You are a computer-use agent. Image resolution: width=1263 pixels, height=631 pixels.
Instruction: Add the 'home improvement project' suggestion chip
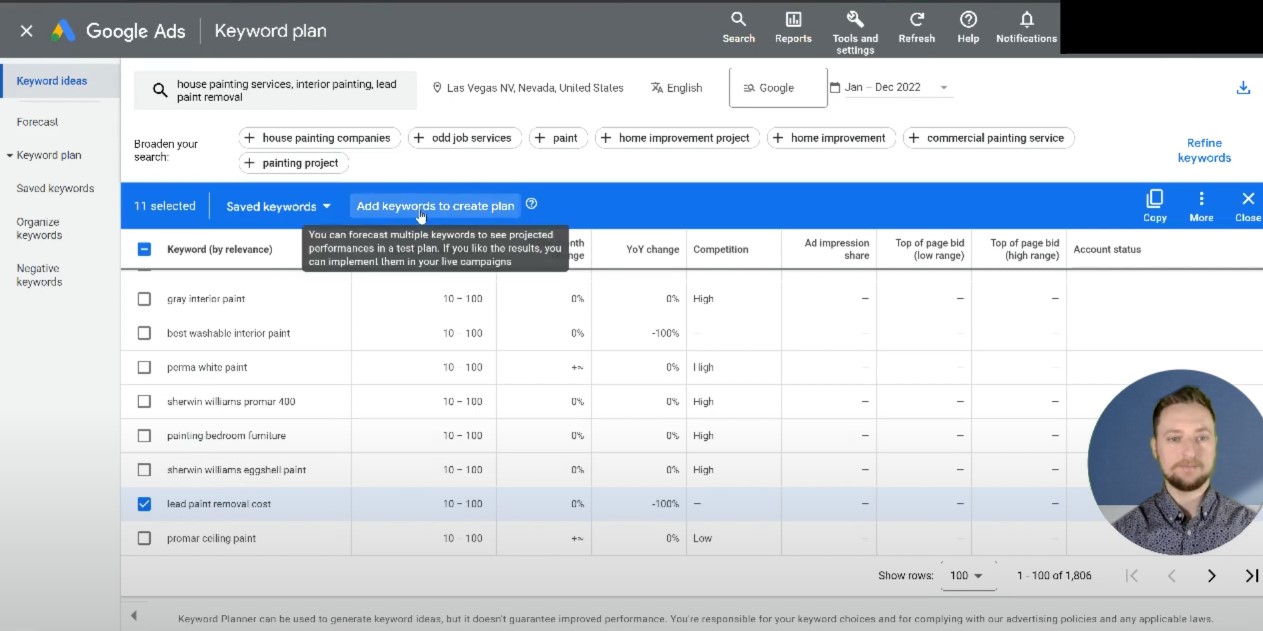point(677,138)
